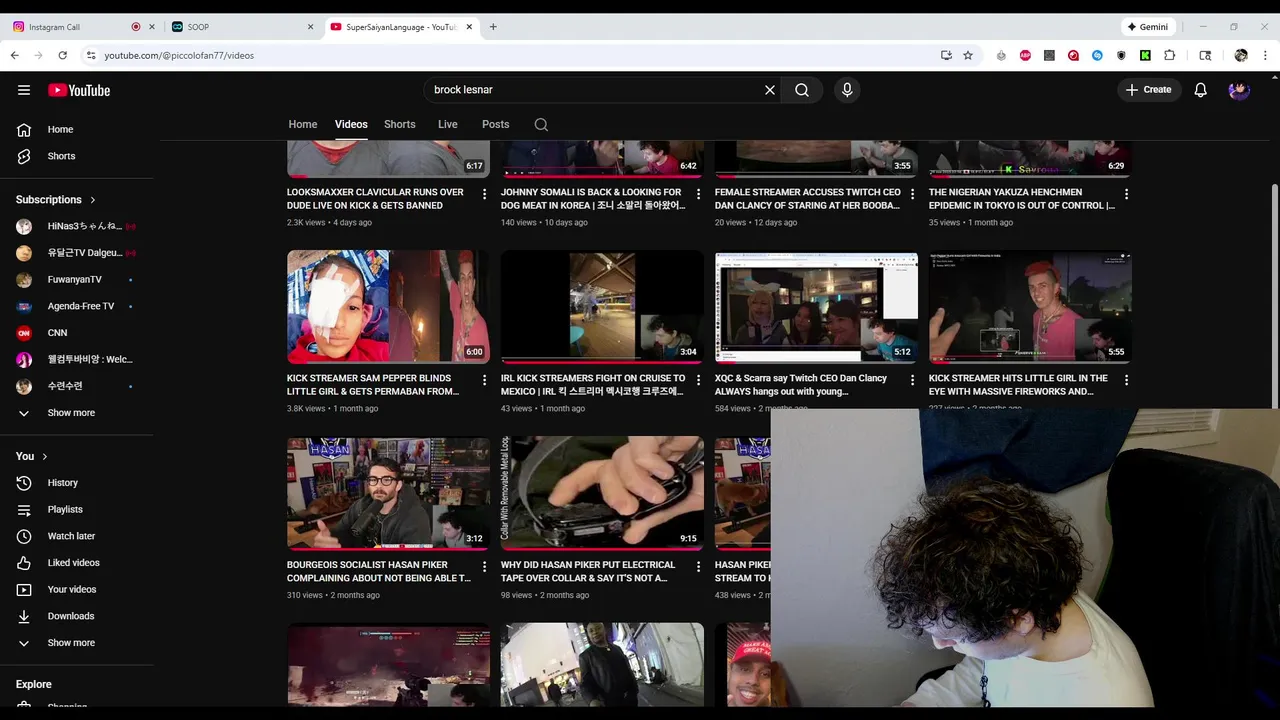Click the address bar URL

[179, 55]
